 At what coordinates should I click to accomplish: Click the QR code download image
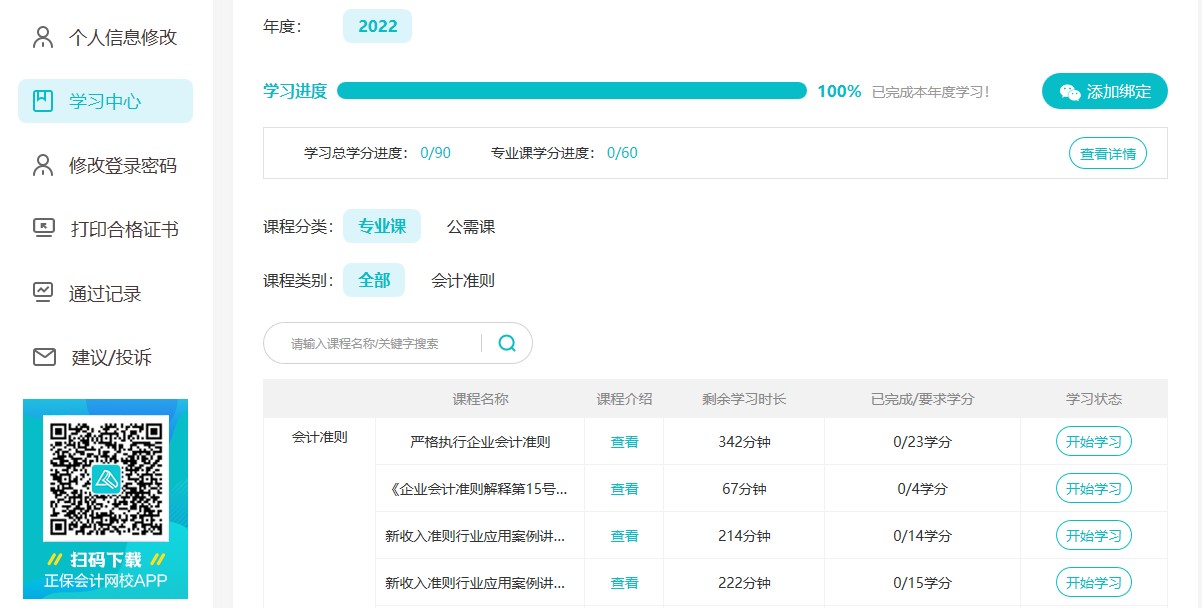tap(105, 476)
